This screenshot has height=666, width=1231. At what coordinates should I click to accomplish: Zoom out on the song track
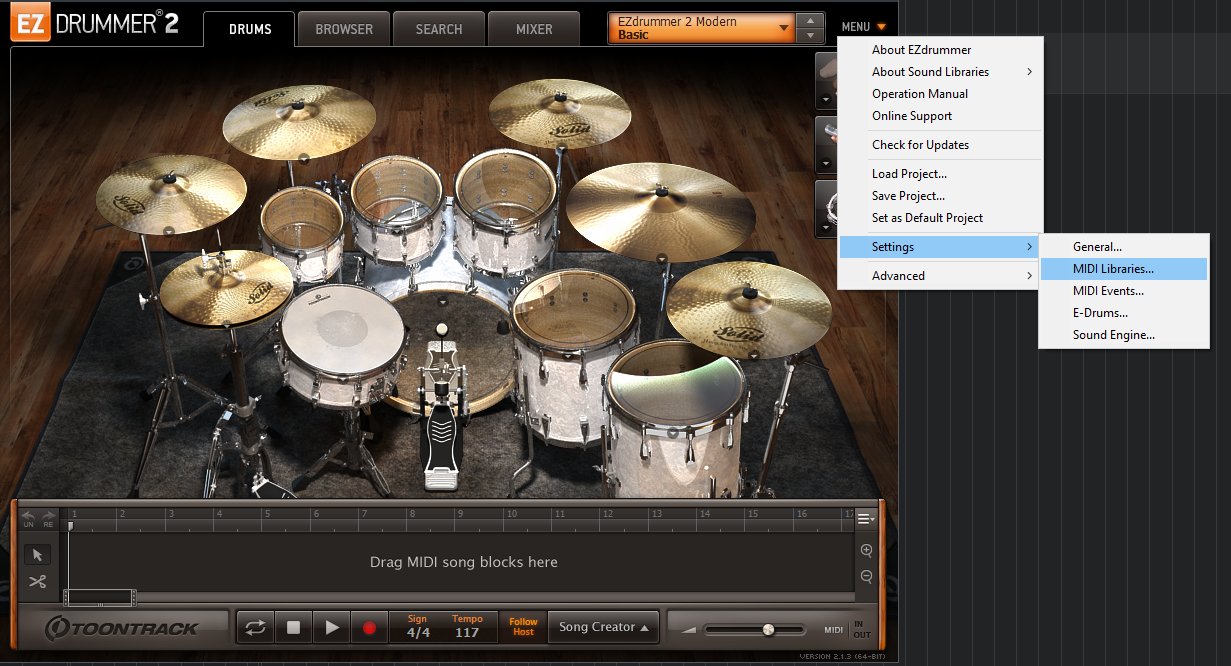coord(866,576)
